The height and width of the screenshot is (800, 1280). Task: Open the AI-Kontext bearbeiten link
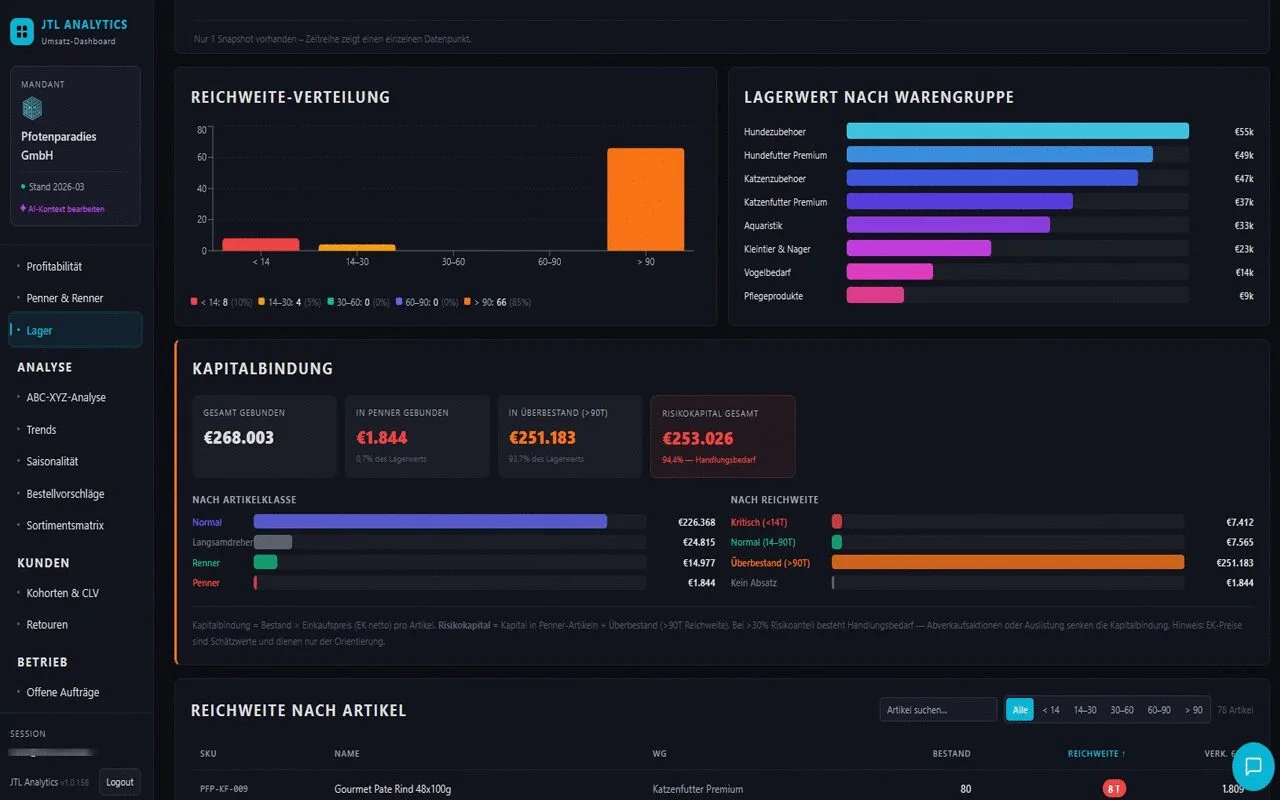[65, 209]
